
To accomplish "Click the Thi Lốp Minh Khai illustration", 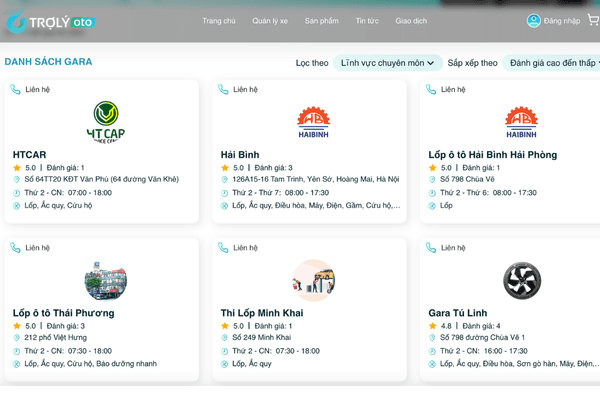I will click(313, 280).
